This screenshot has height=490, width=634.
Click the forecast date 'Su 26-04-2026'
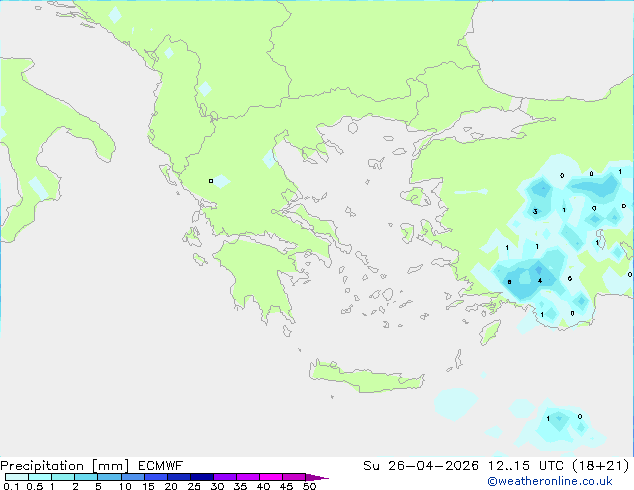pos(421,466)
